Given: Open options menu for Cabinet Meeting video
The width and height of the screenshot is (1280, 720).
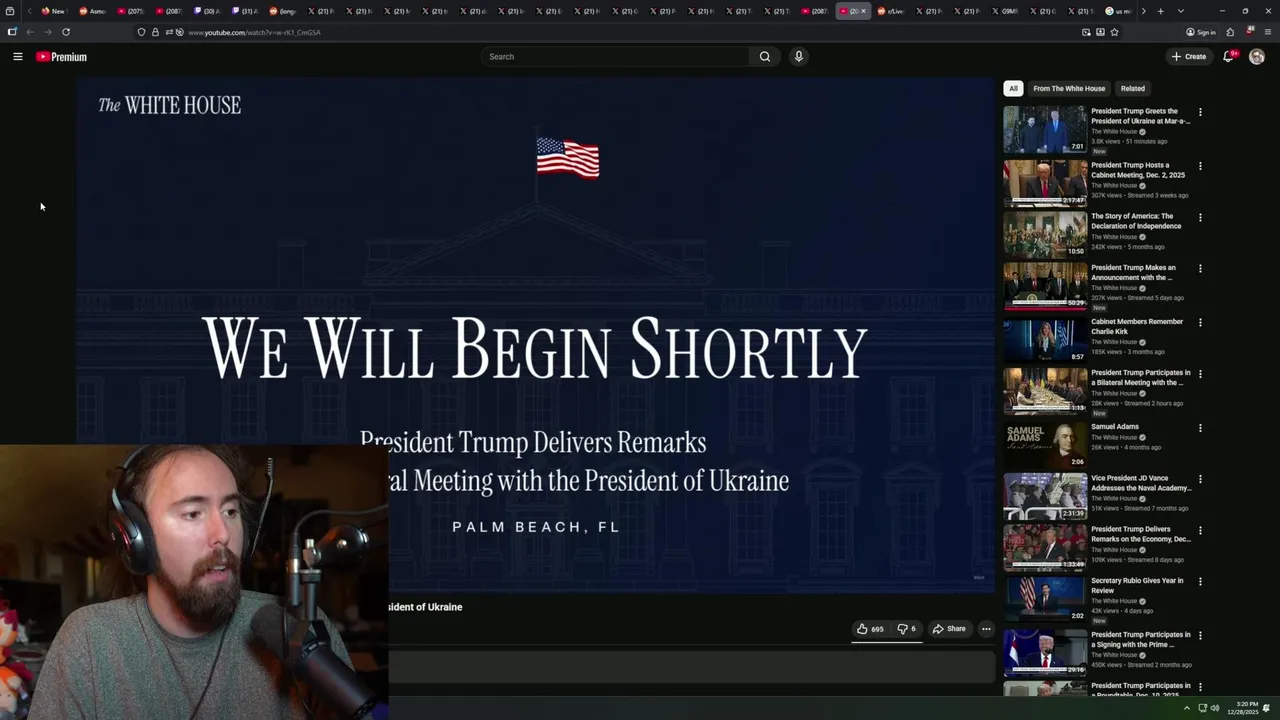Looking at the screenshot, I should pyautogui.click(x=1200, y=166).
